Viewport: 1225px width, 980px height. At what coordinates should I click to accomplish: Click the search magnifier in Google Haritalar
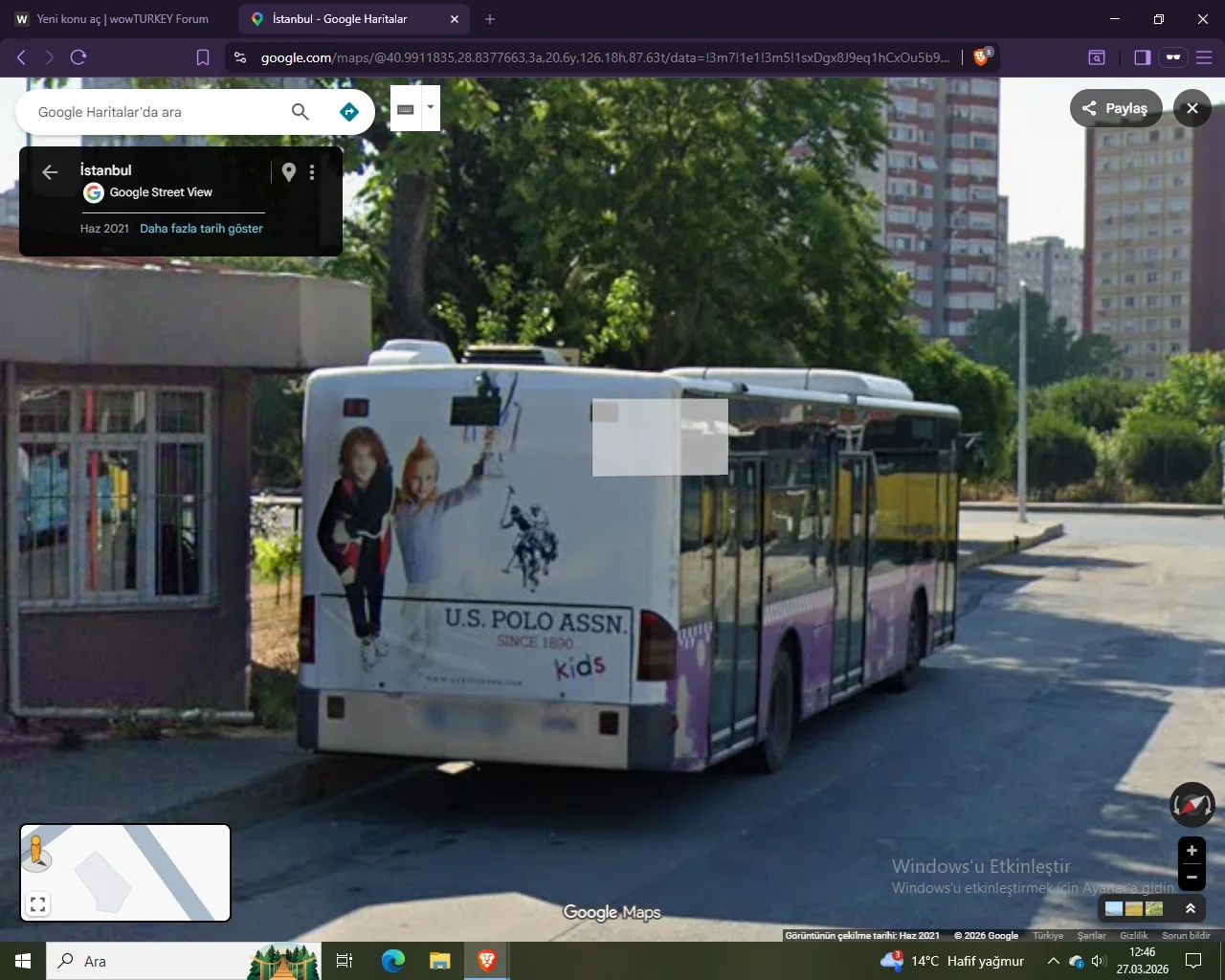tap(300, 112)
